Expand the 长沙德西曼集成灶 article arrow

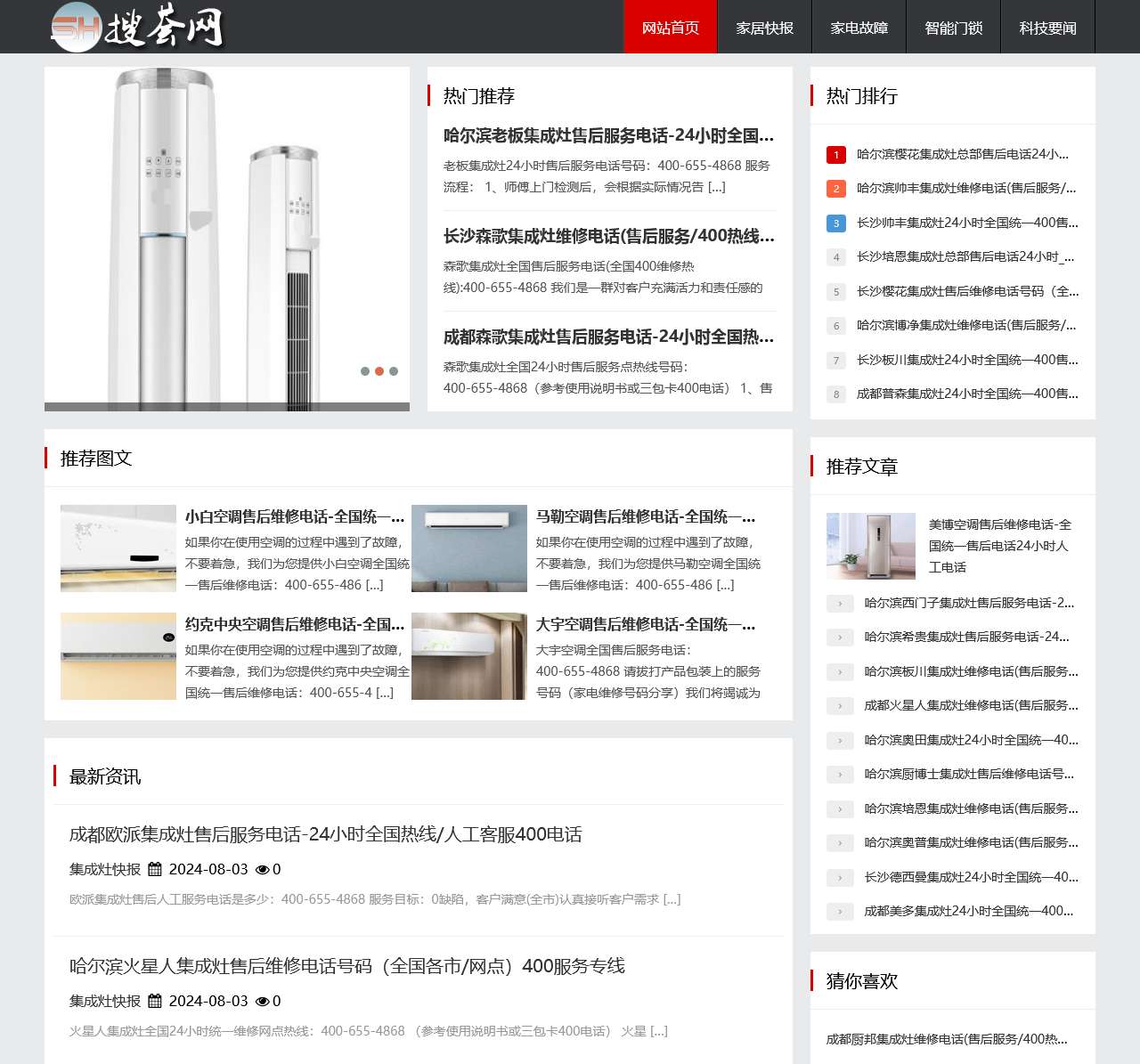click(x=840, y=877)
